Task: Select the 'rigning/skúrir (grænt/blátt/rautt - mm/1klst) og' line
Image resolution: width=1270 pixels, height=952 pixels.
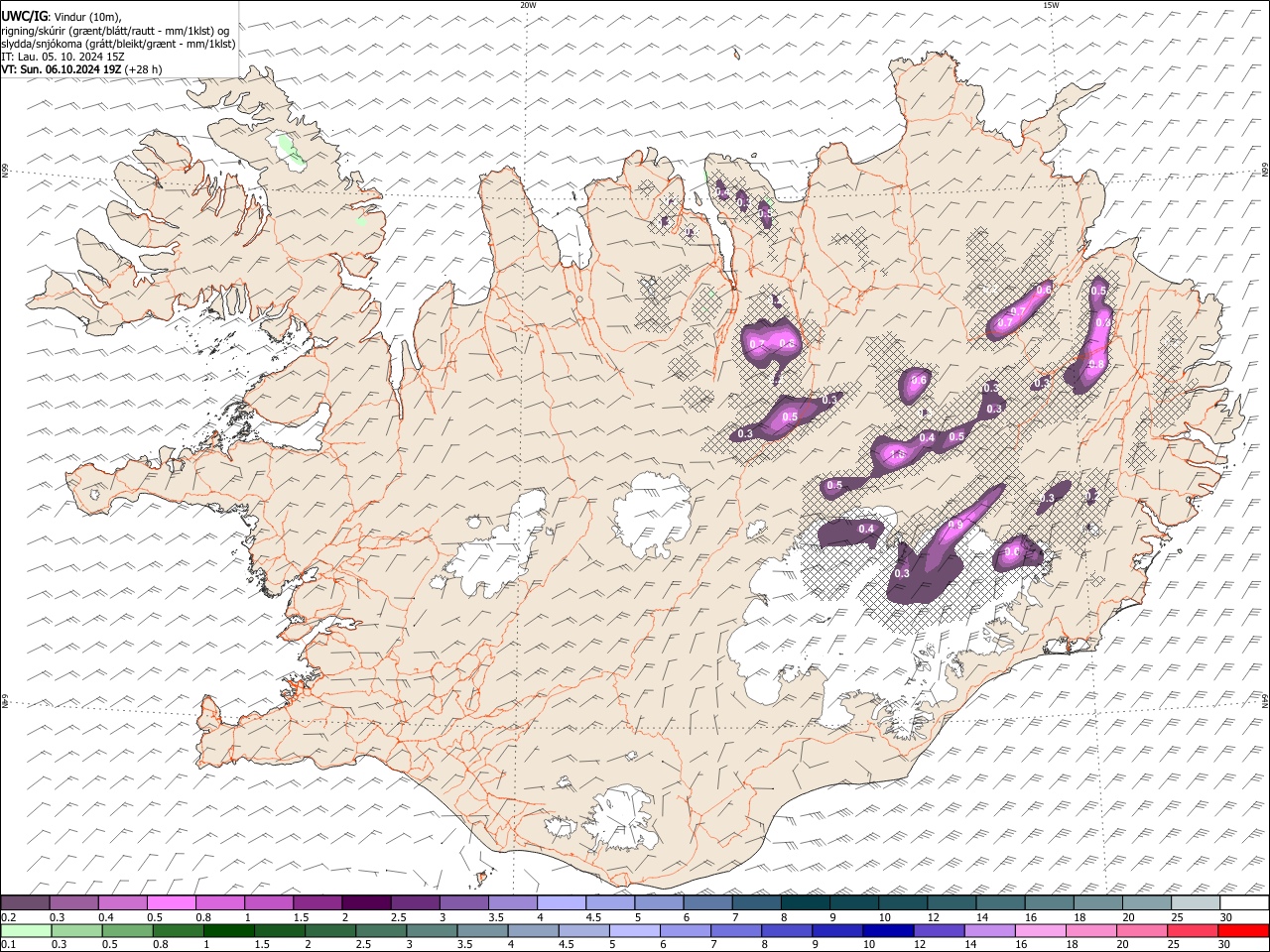Action: [x=115, y=31]
